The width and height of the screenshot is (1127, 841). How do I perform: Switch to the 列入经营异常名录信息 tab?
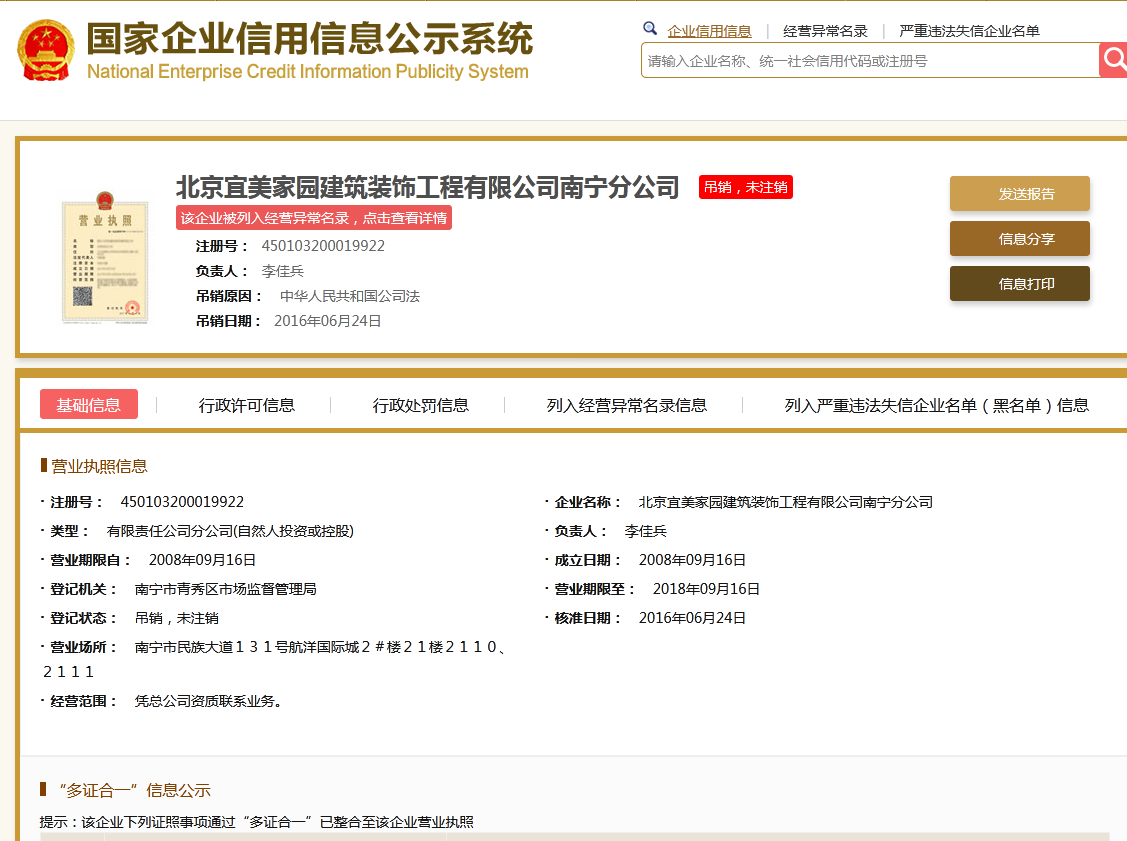627,405
